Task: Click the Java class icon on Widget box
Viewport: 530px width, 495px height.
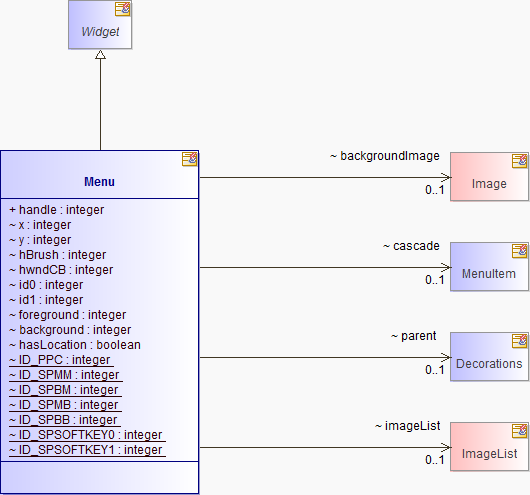Action: click(x=122, y=9)
